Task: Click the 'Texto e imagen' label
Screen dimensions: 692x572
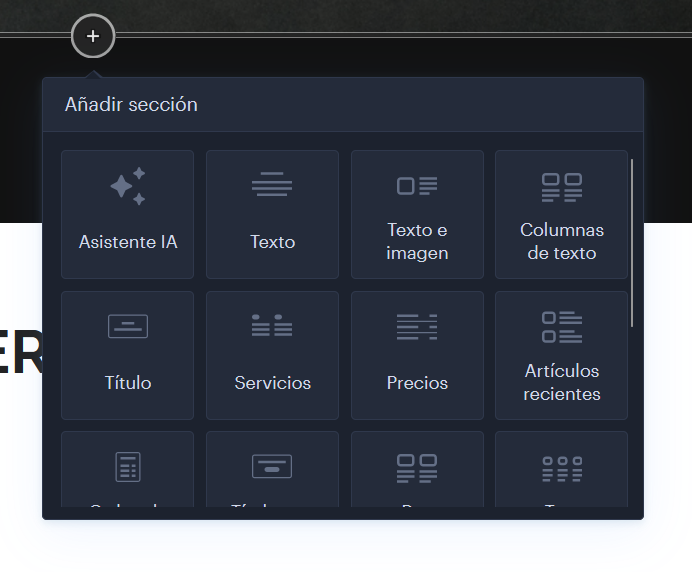Action: tap(417, 242)
